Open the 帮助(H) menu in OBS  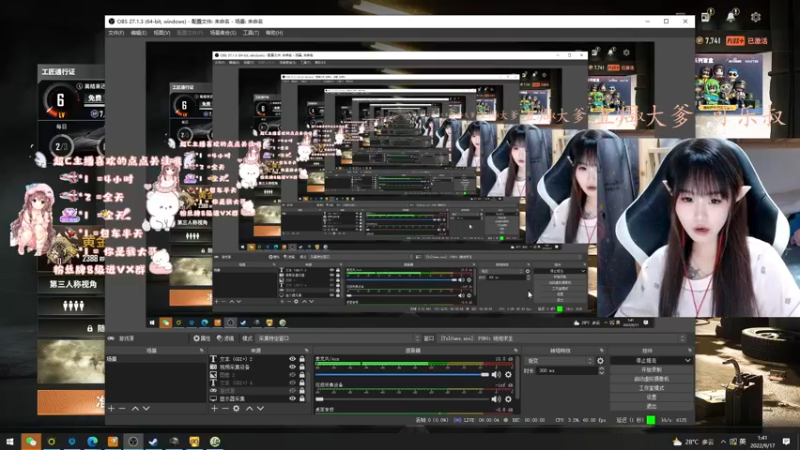pos(274,33)
